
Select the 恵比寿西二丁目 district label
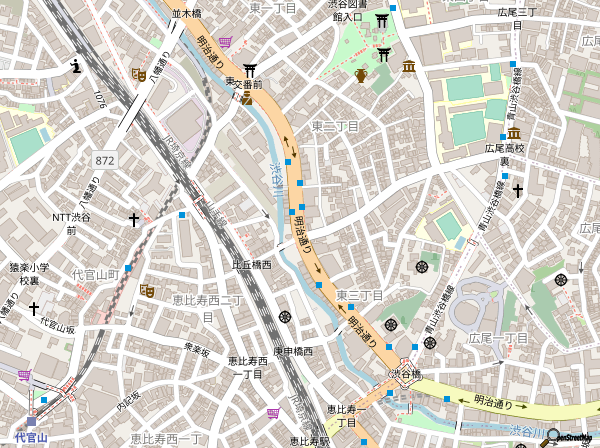208,308
